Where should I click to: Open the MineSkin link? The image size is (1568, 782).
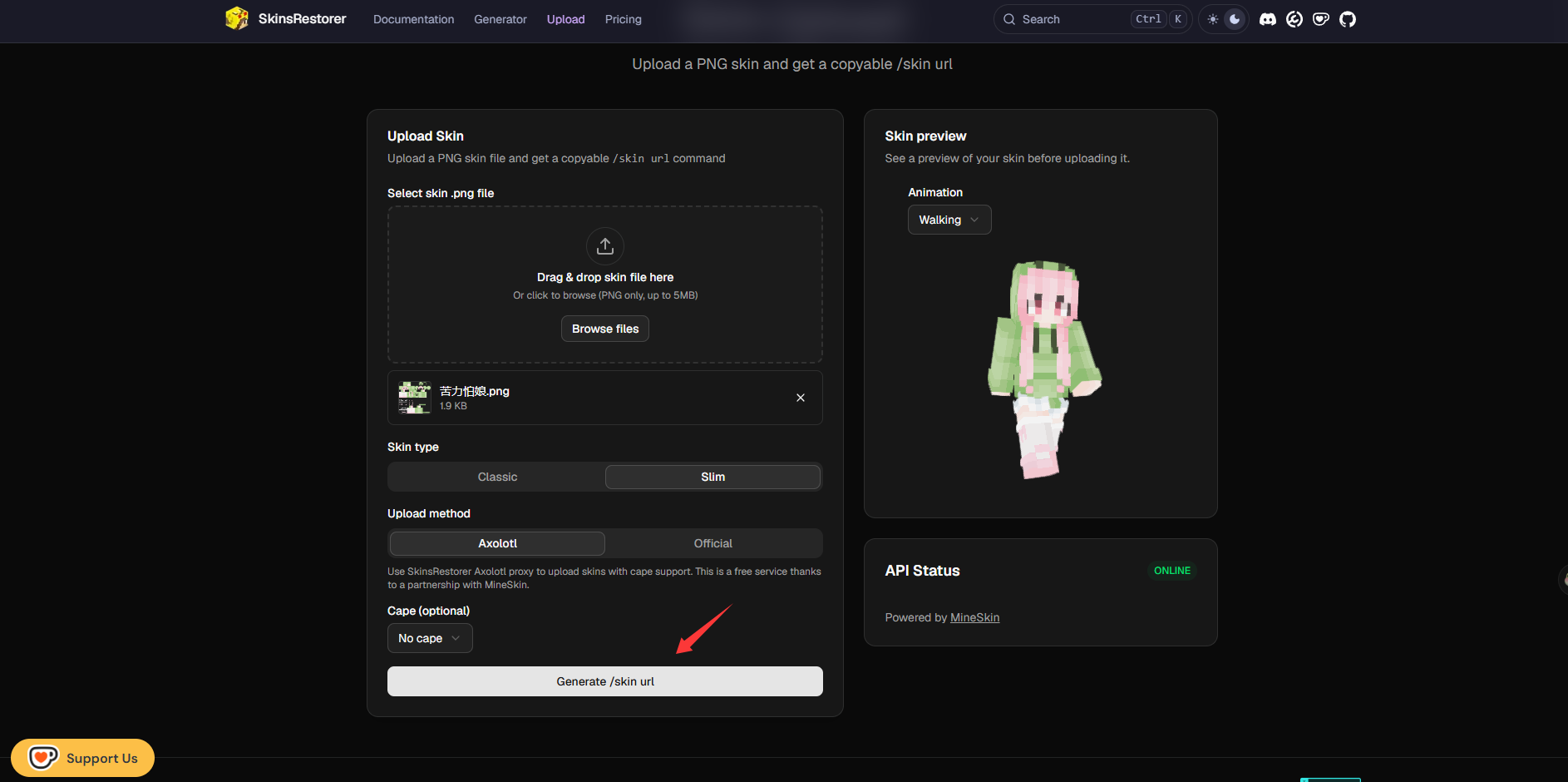tap(974, 617)
